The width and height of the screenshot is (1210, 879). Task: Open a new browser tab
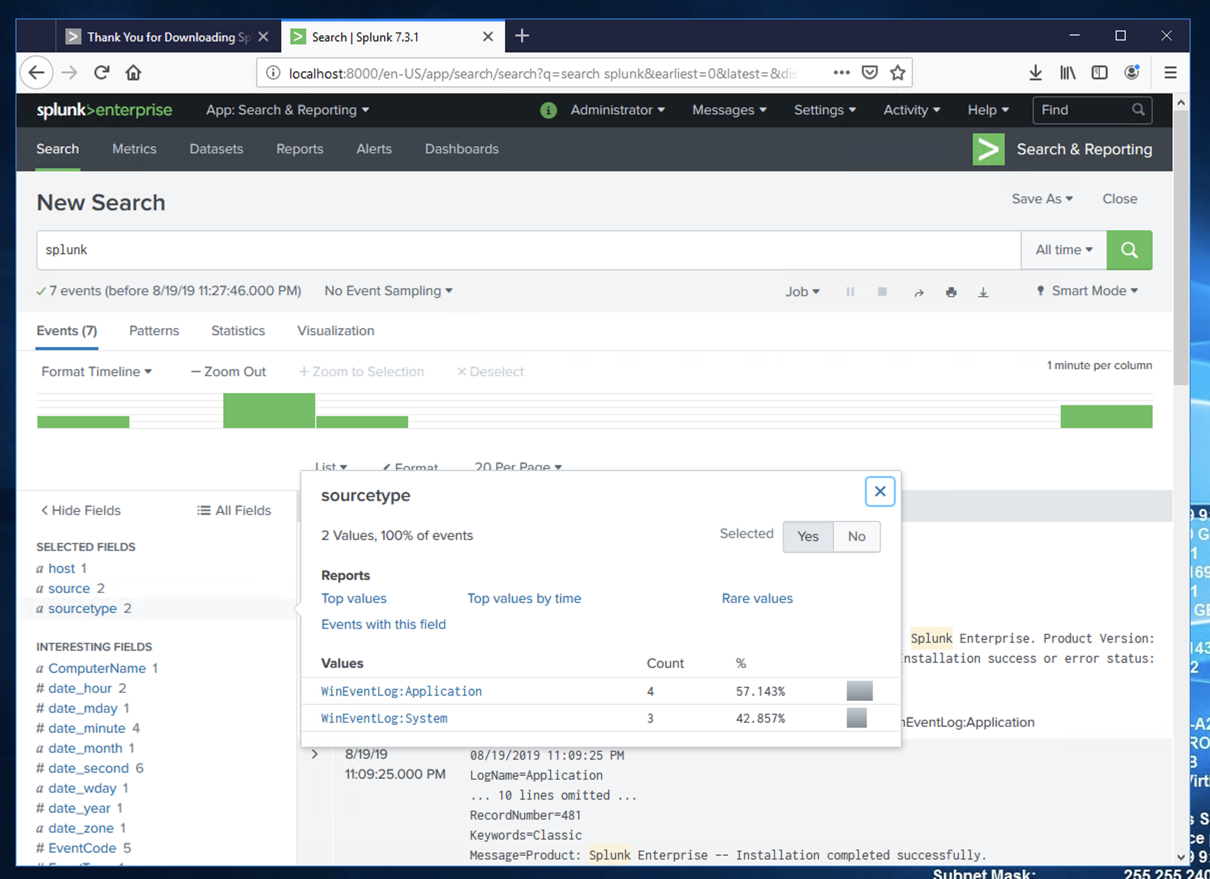tap(521, 36)
